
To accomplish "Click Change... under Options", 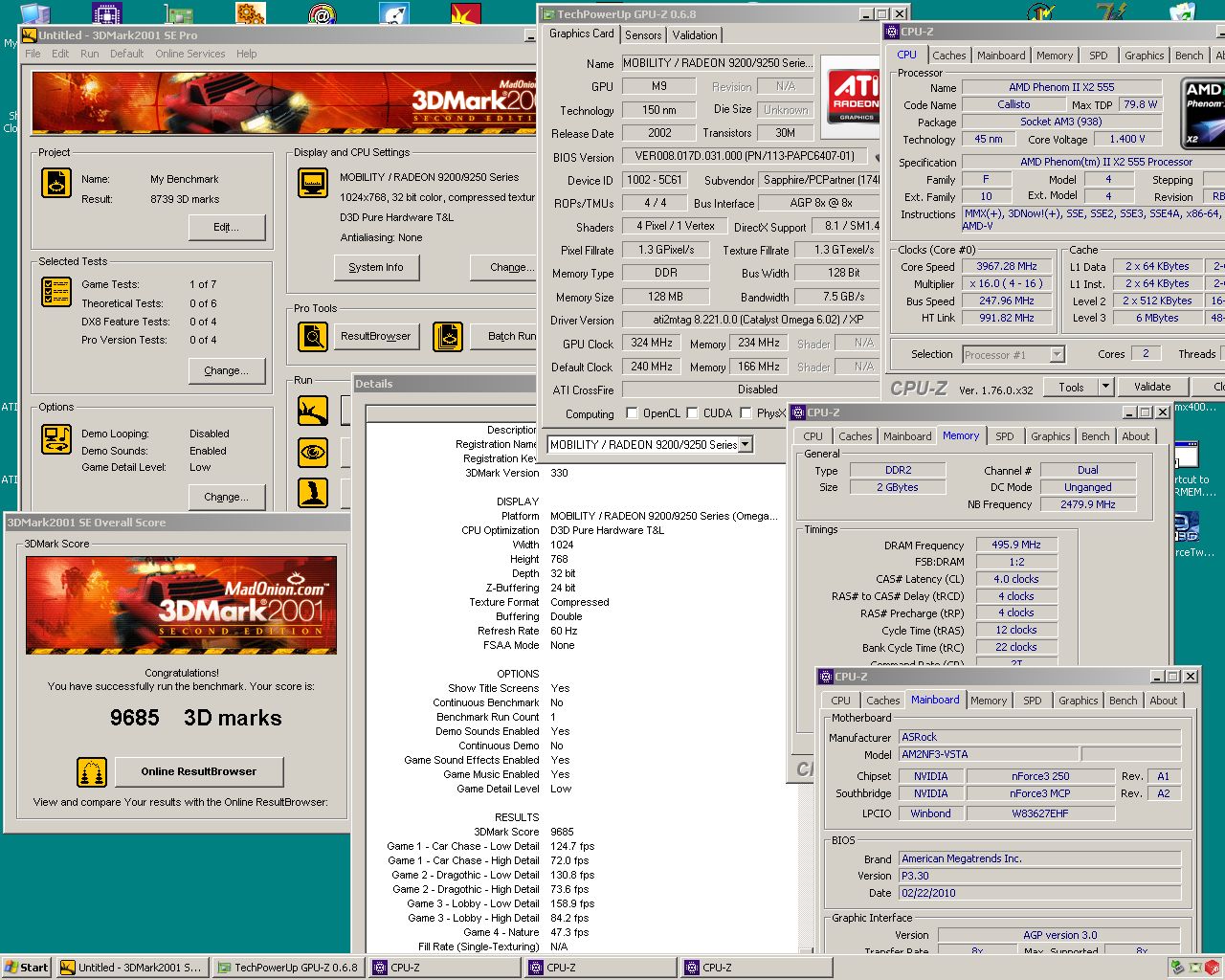I will click(x=226, y=497).
